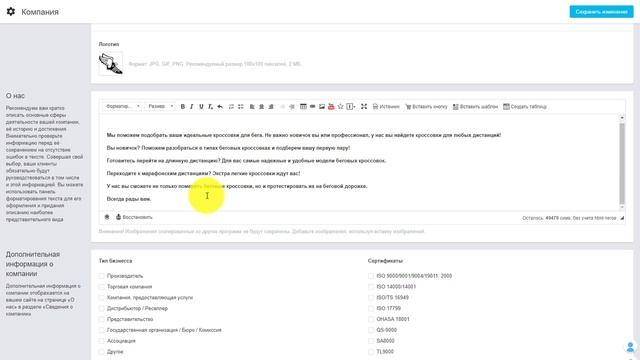Check Компания, предоставляющая услуги checkbox

point(102,298)
